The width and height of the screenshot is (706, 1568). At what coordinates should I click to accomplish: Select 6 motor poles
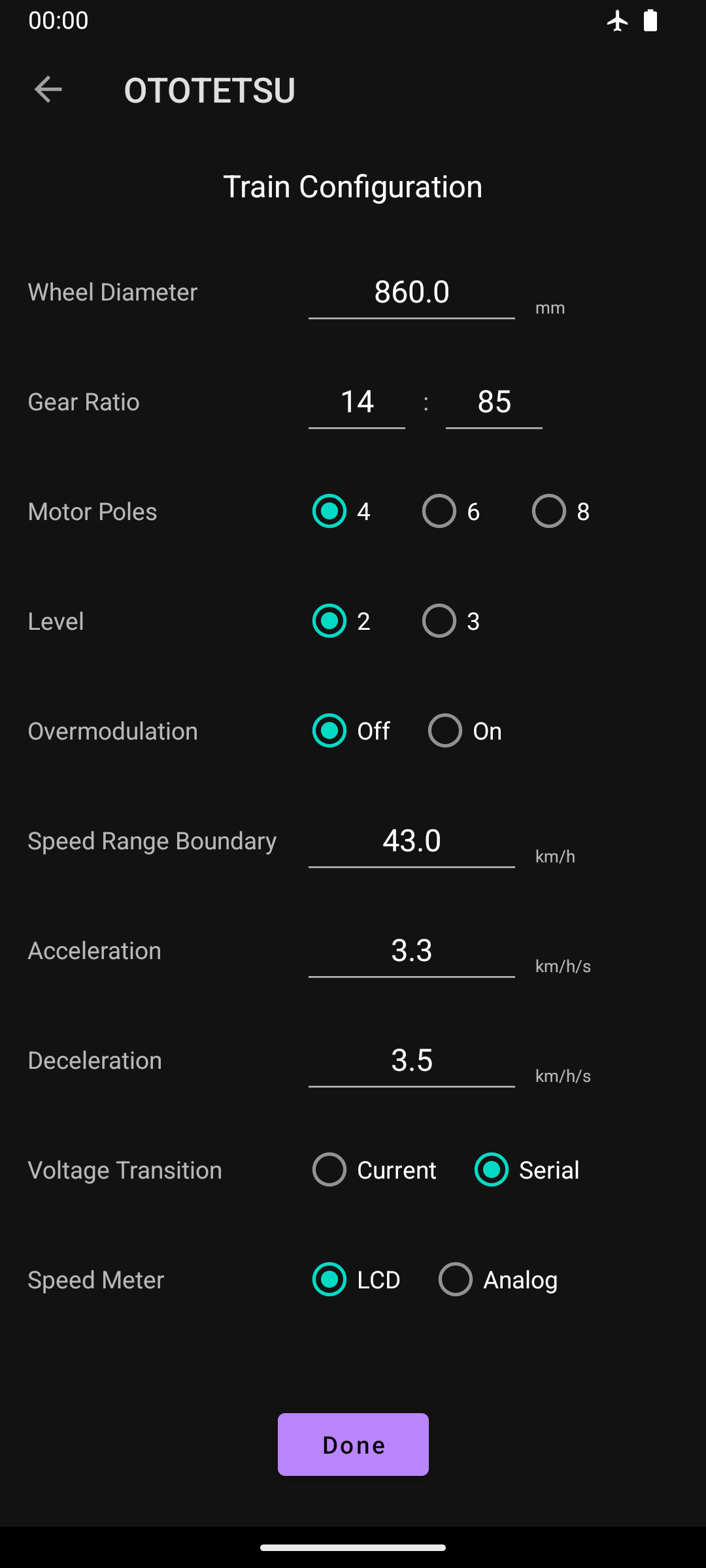click(x=452, y=511)
